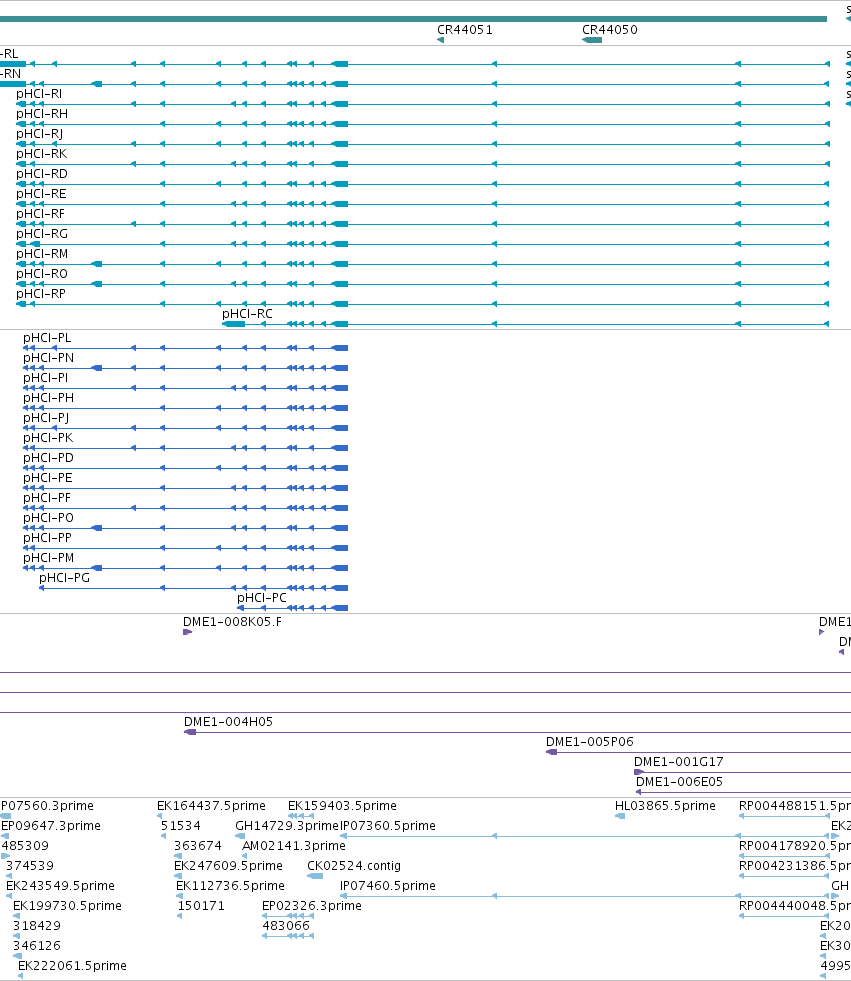Click the DME1-005P06 label
851x981 pixels.
point(589,742)
